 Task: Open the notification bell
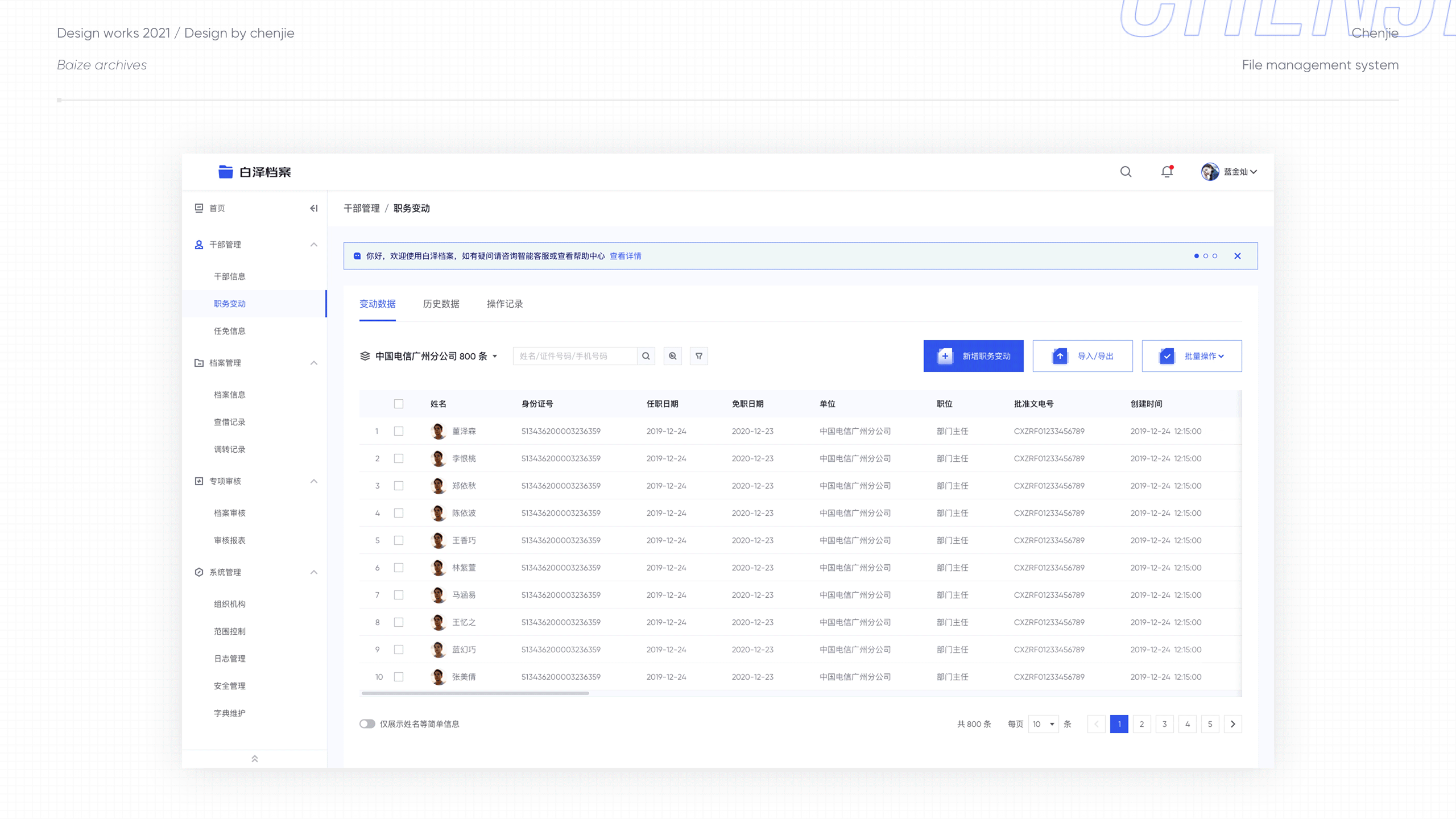click(x=1167, y=171)
